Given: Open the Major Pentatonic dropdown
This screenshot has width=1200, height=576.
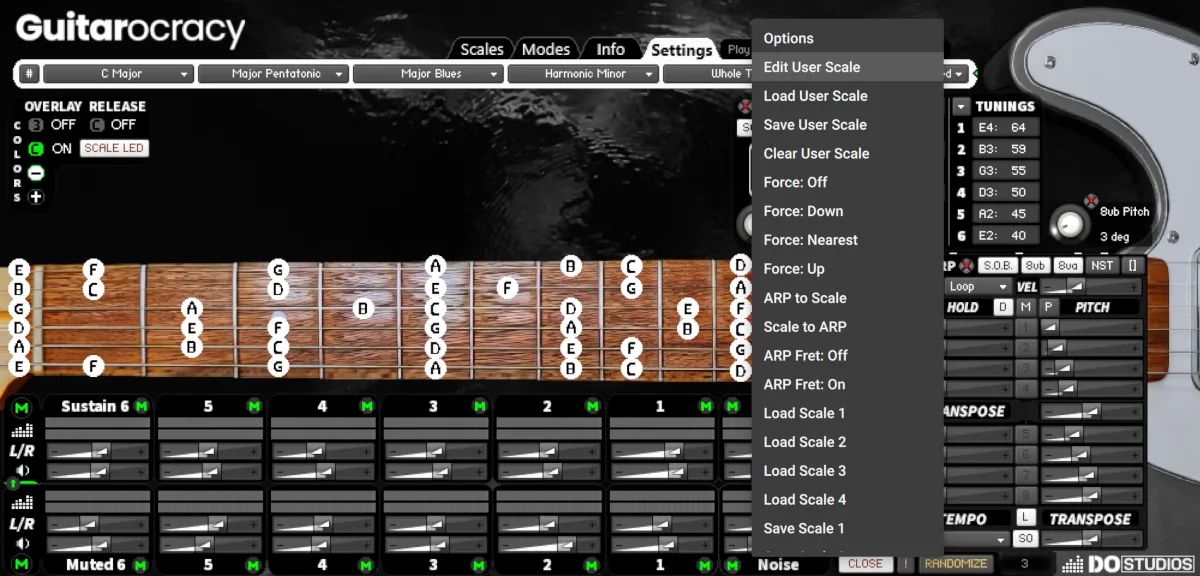Looking at the screenshot, I should [x=273, y=74].
